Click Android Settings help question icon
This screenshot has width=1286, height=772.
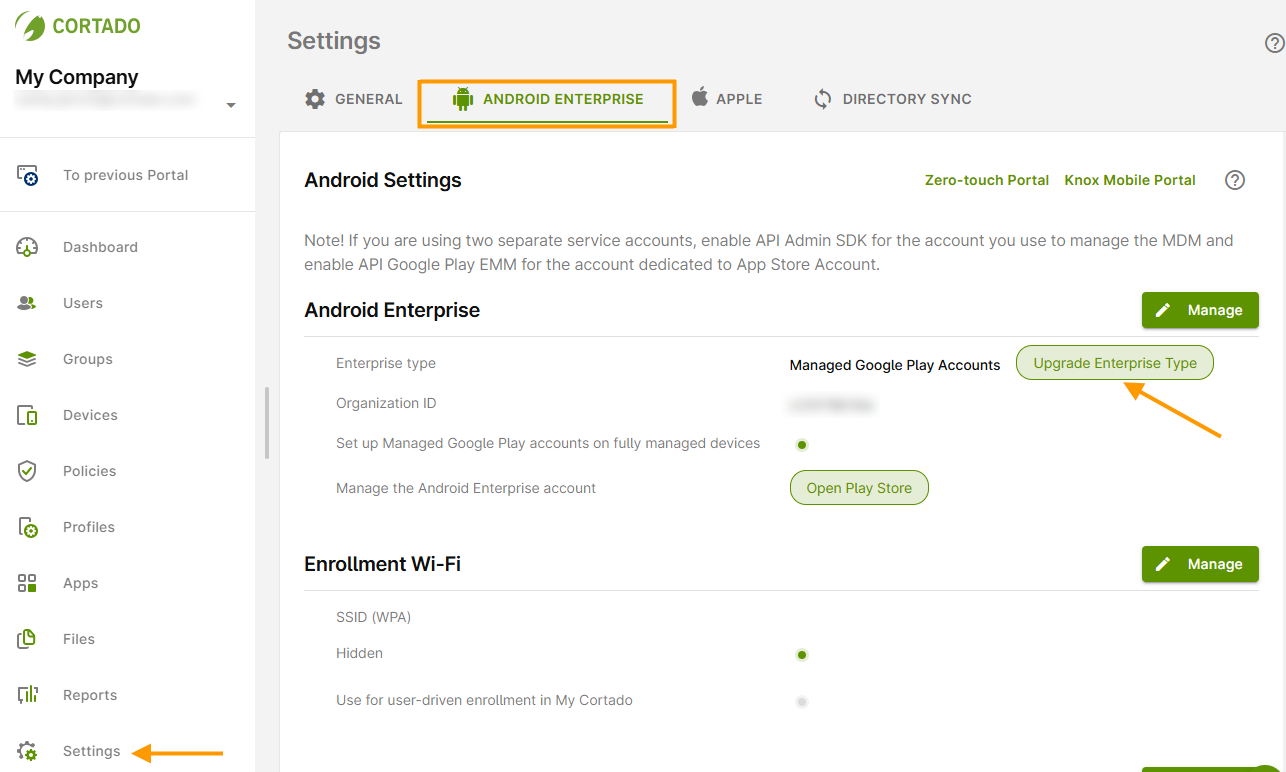coord(1235,180)
